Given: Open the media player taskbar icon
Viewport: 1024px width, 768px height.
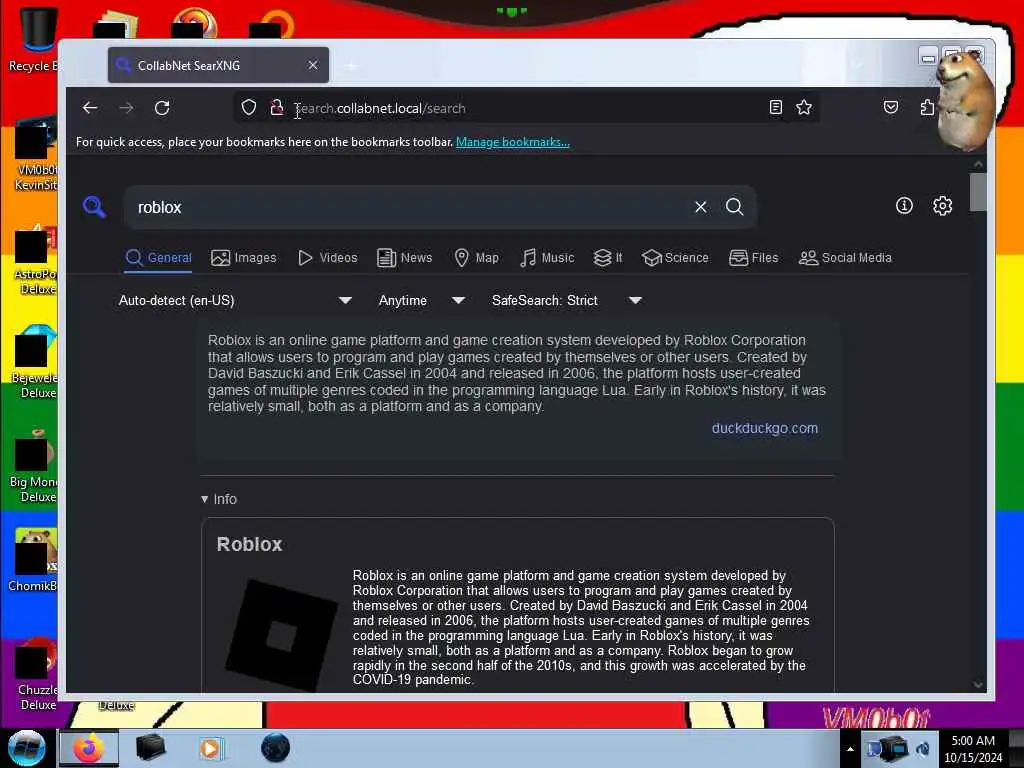Looking at the screenshot, I should coord(211,748).
